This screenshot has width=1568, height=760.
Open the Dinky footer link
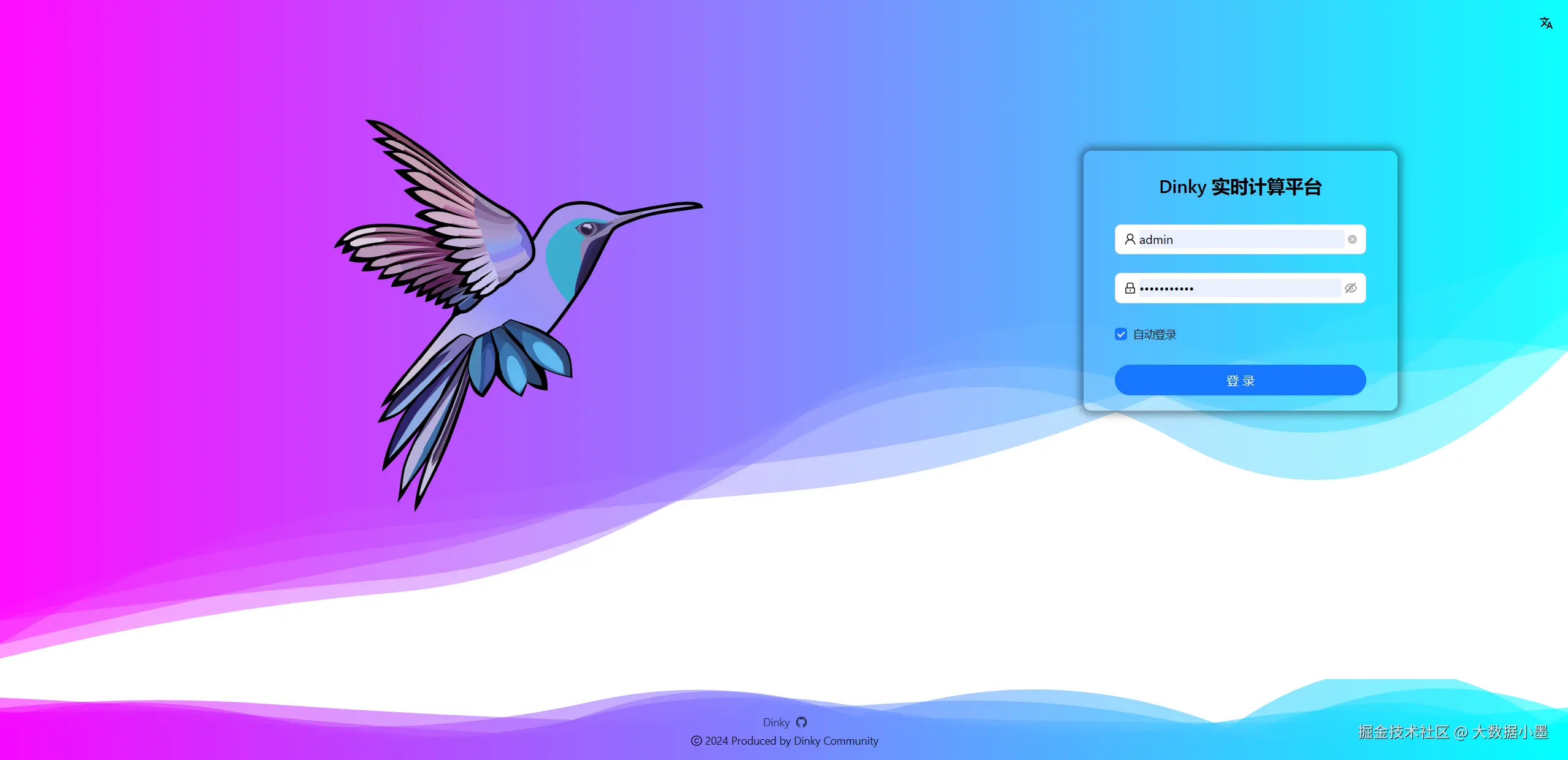coord(776,722)
